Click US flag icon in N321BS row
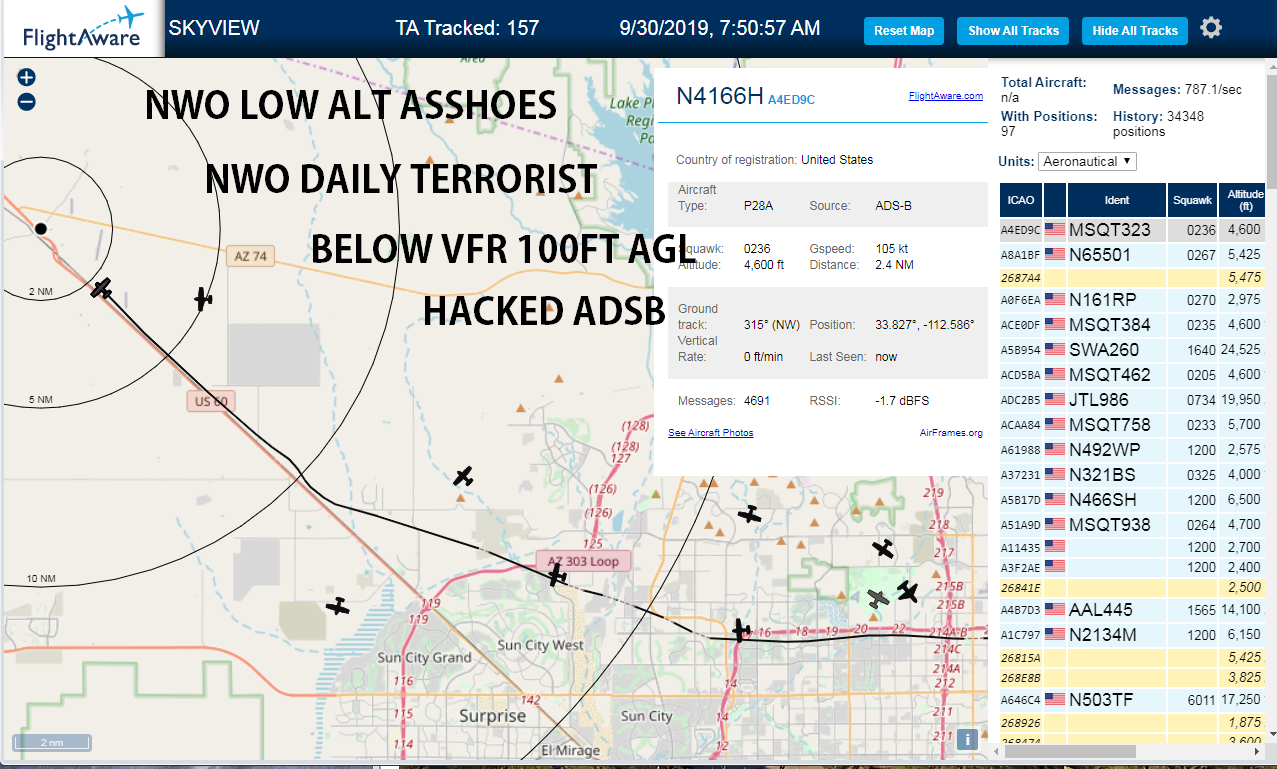Image resolution: width=1277 pixels, height=769 pixels. coord(1054,475)
